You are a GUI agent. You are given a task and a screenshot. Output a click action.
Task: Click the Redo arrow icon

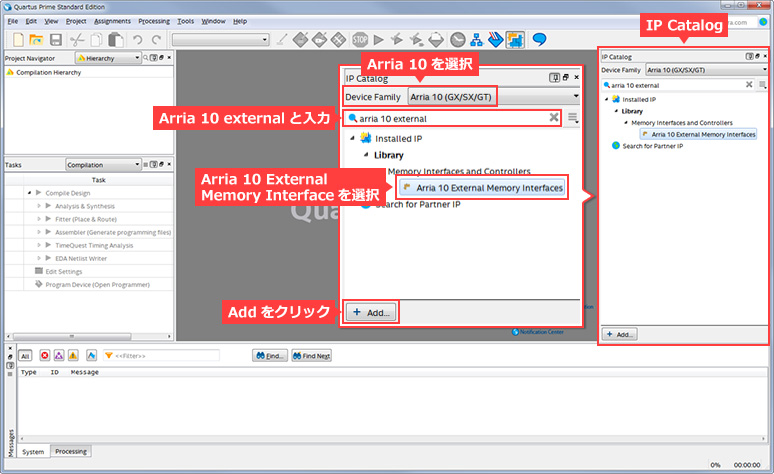coord(156,40)
